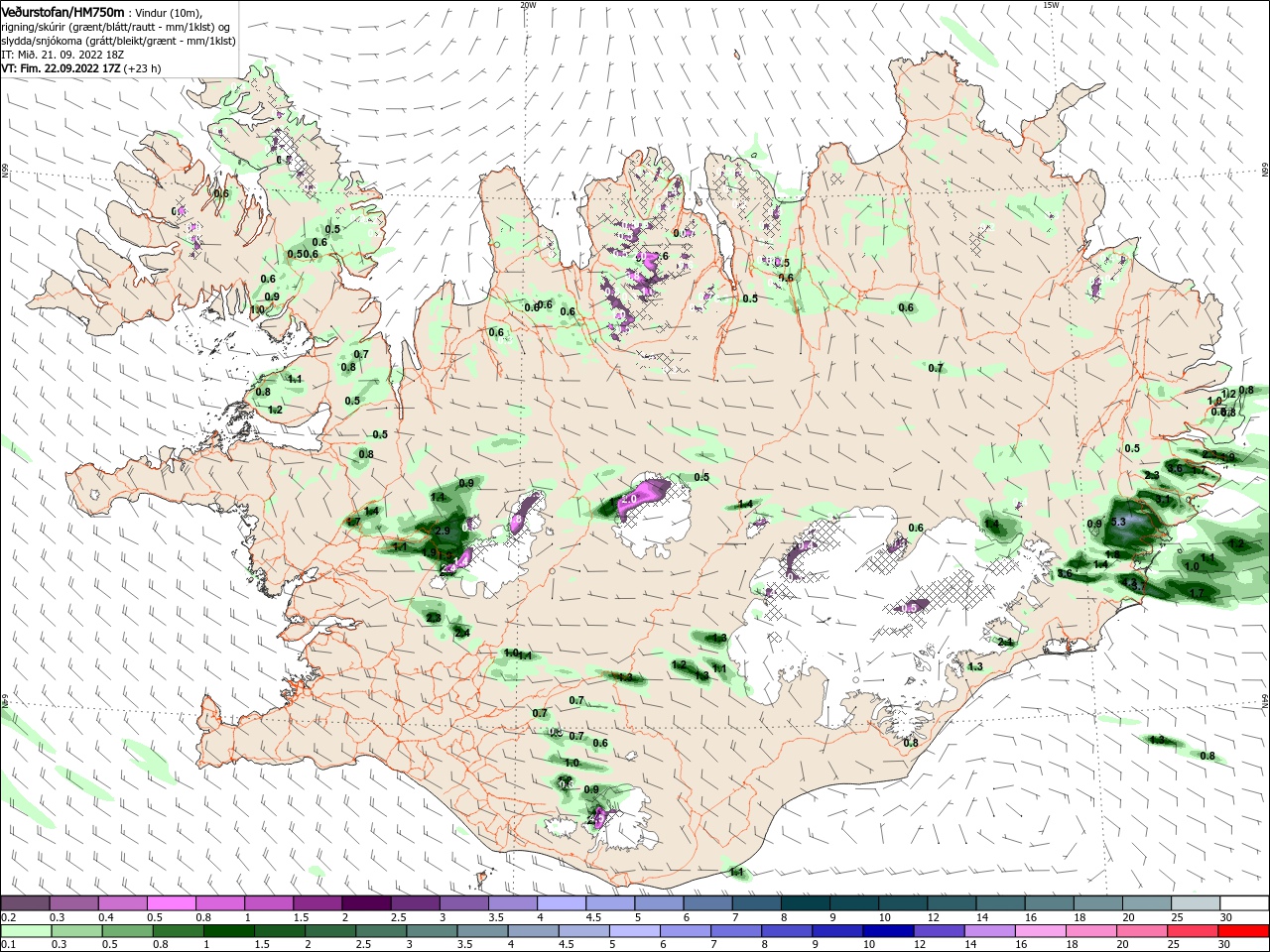This screenshot has width=1270, height=952.
Task: Pick the dark mauve 0.2 swatch in top legend
Action: click(26, 903)
